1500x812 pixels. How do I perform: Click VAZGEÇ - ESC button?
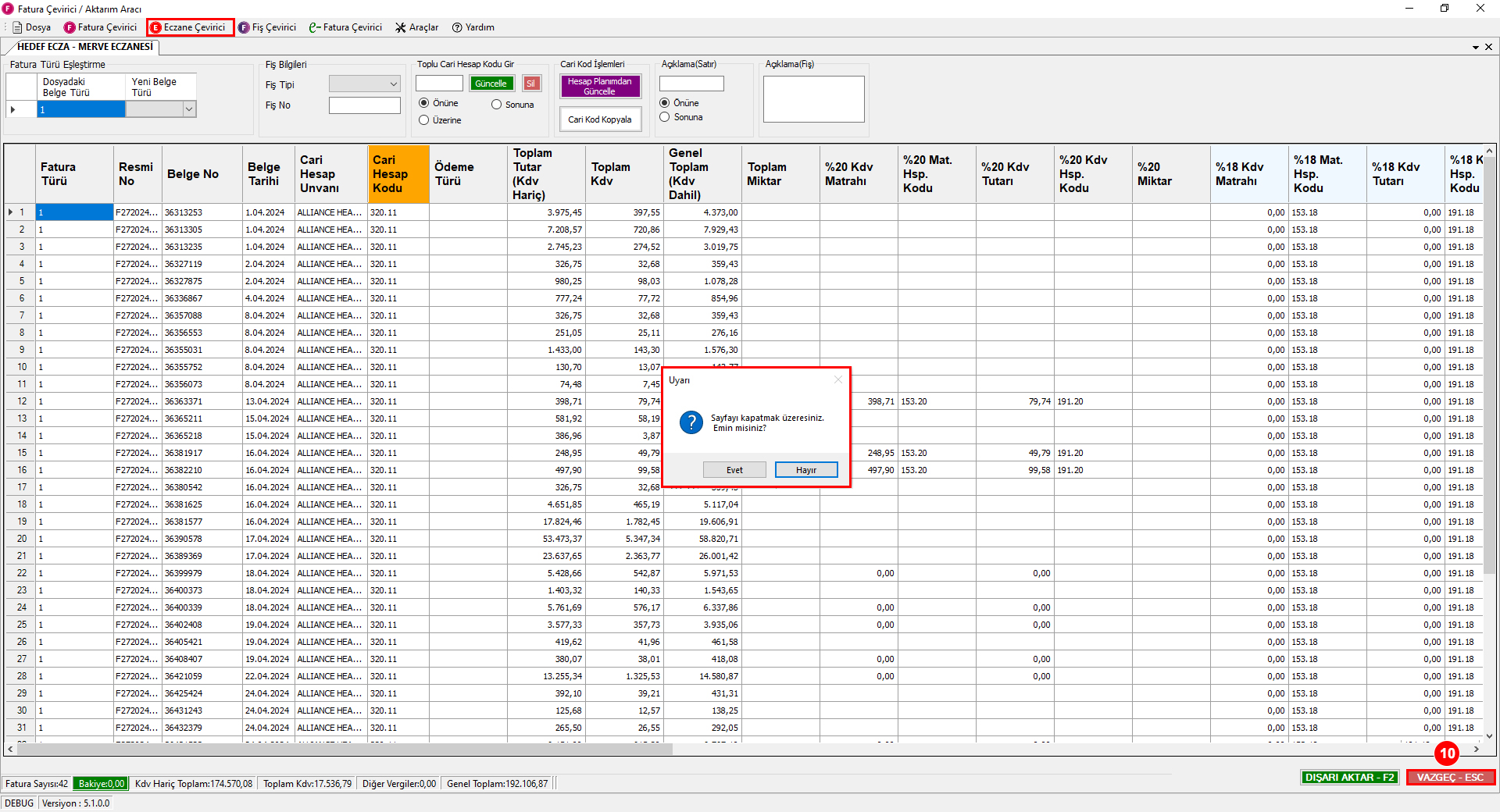pos(1450,778)
